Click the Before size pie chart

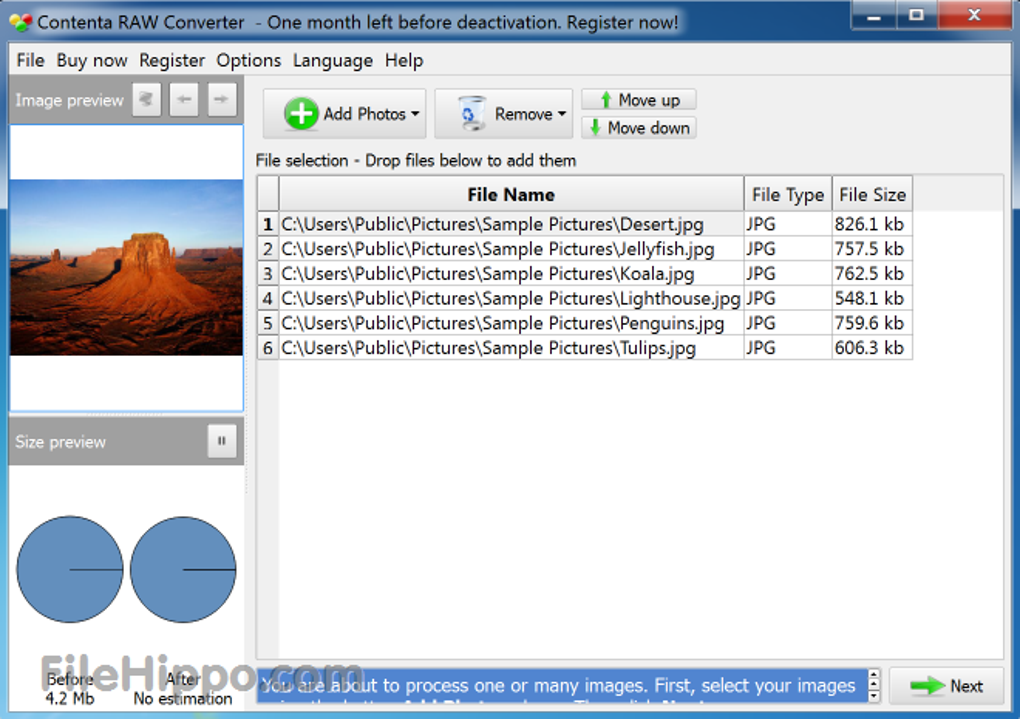[x=70, y=569]
